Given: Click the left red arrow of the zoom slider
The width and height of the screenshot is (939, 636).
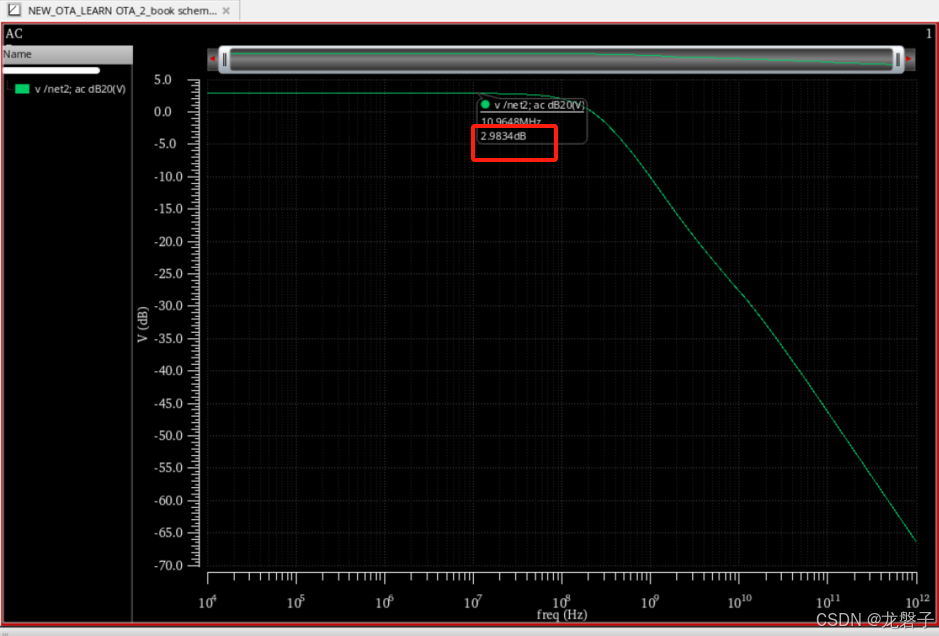Looking at the screenshot, I should pyautogui.click(x=212, y=59).
